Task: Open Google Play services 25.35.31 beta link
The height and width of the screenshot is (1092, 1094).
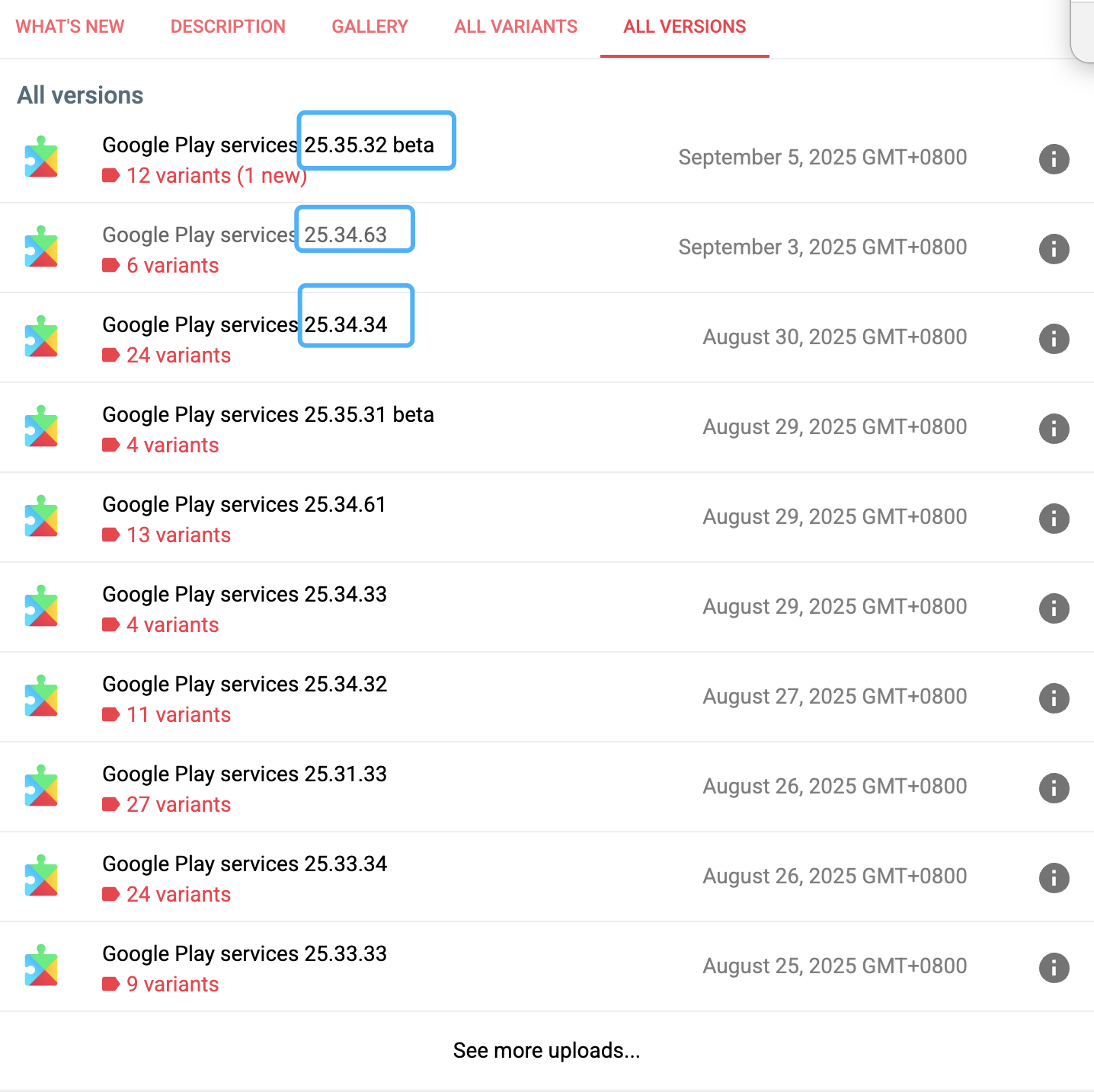Action: [268, 414]
